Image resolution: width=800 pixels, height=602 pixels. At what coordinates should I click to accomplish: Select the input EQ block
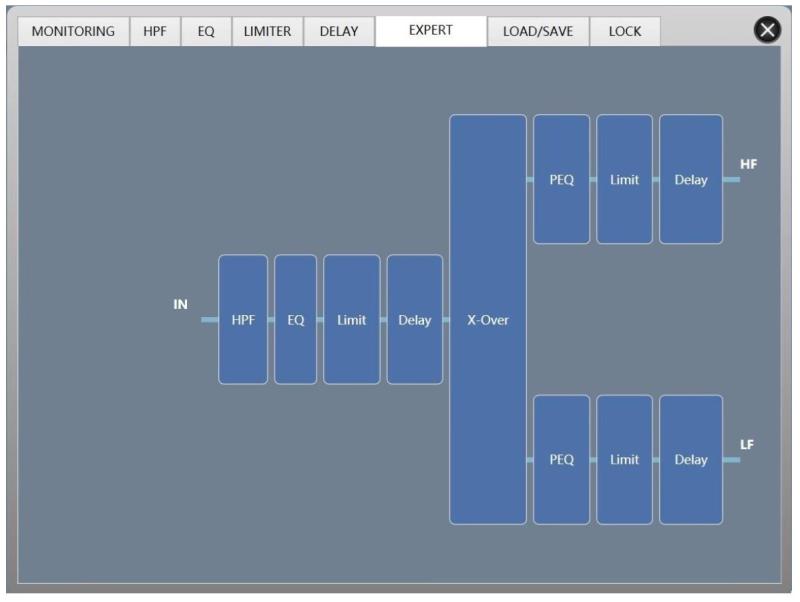pos(296,320)
